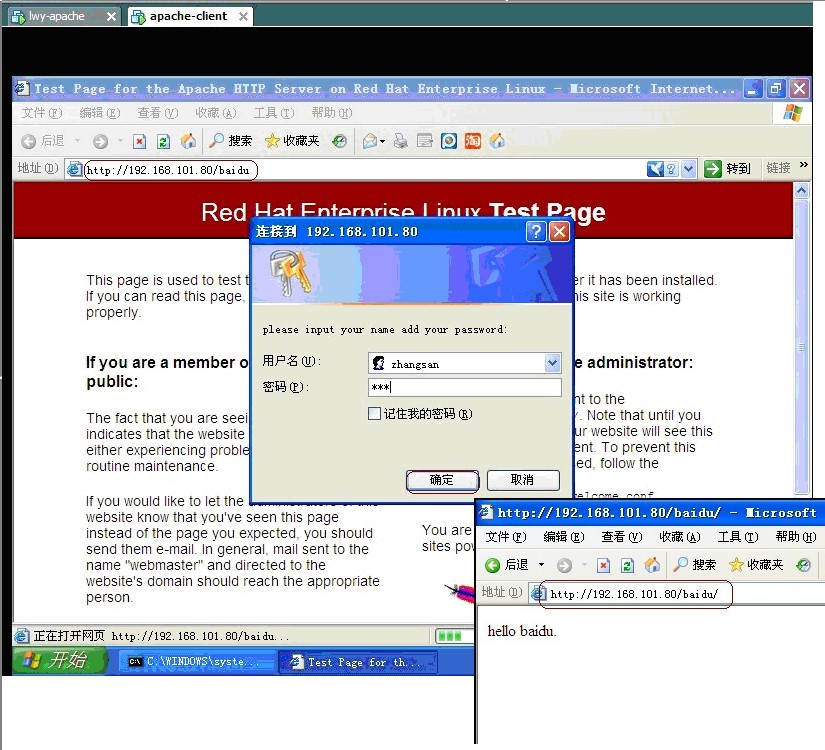
Task: Open the Home page icon
Action: click(x=189, y=141)
